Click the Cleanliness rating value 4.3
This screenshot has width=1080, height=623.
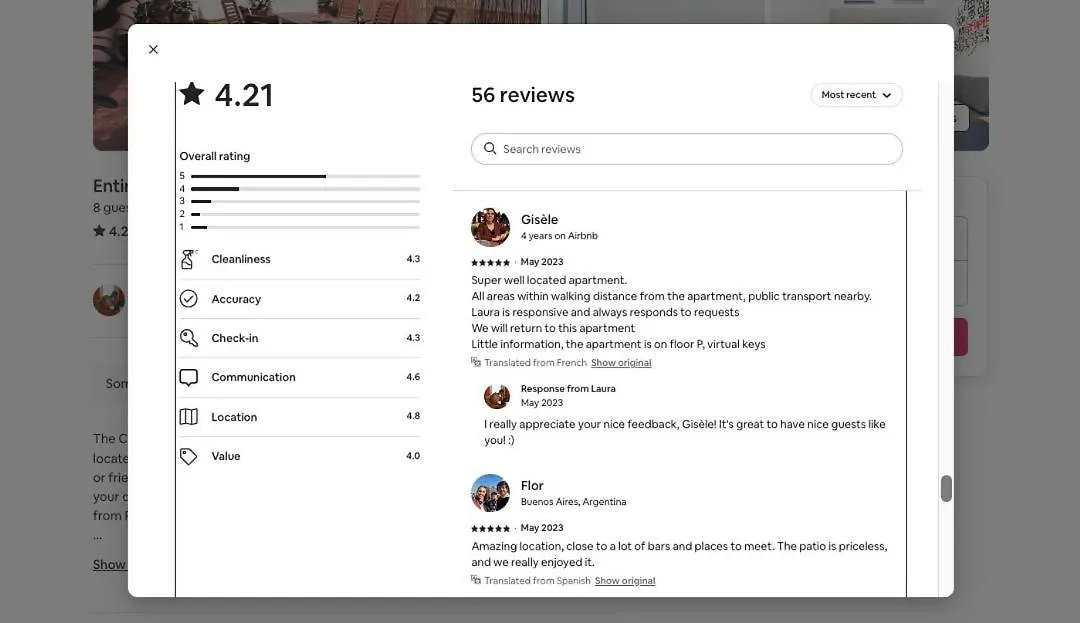[413, 259]
